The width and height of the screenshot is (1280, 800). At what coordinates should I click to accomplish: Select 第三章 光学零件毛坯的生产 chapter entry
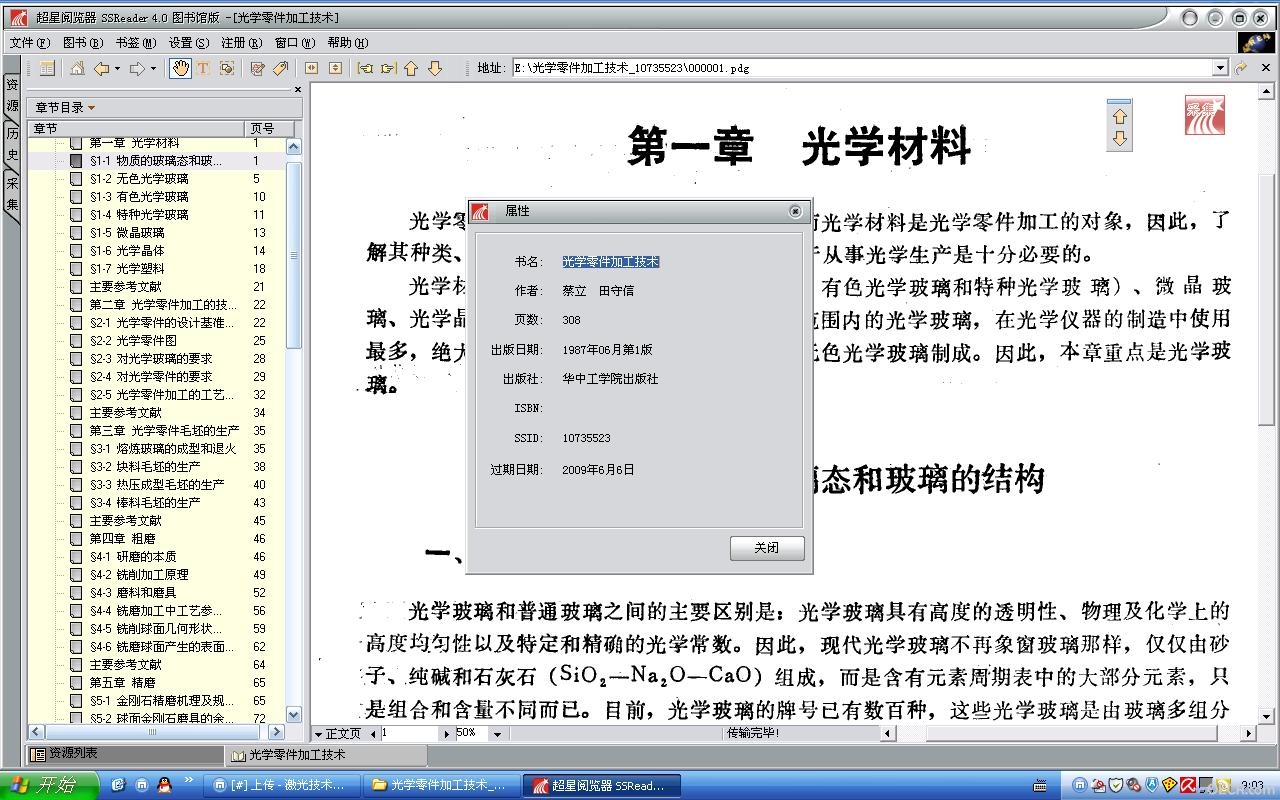164,431
